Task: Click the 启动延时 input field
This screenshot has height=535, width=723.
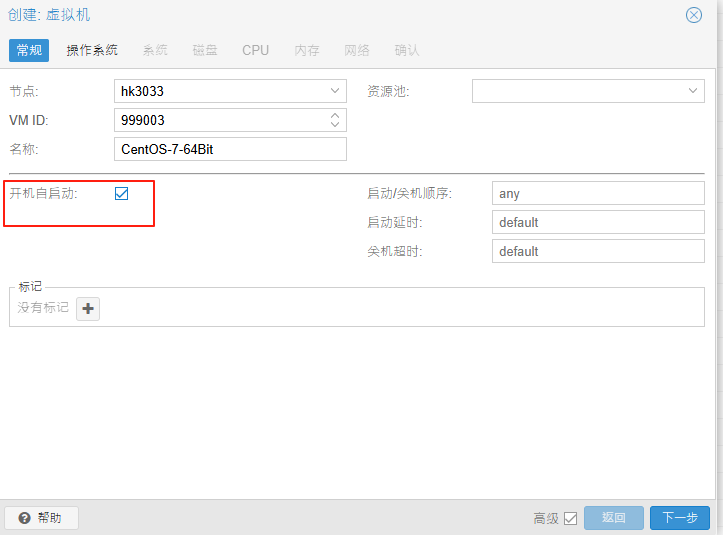Action: pos(598,222)
